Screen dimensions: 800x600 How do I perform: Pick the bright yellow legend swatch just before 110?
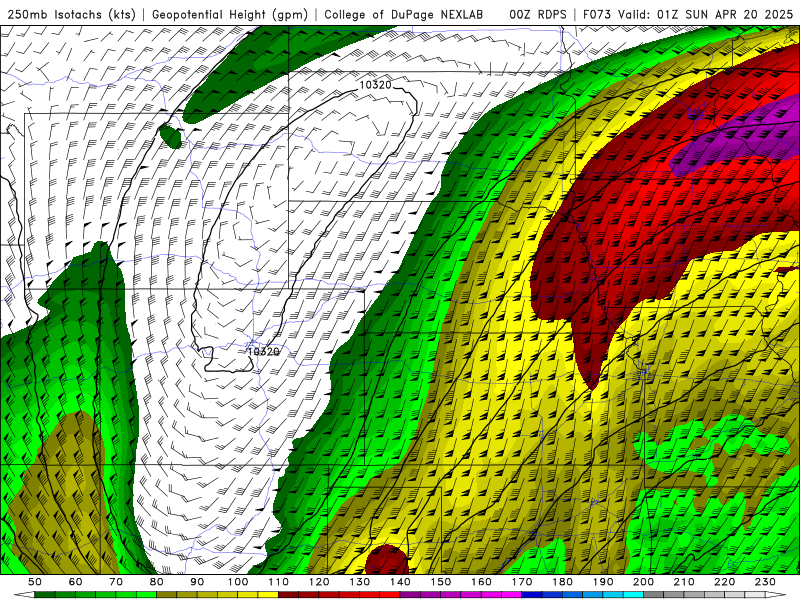(268, 595)
